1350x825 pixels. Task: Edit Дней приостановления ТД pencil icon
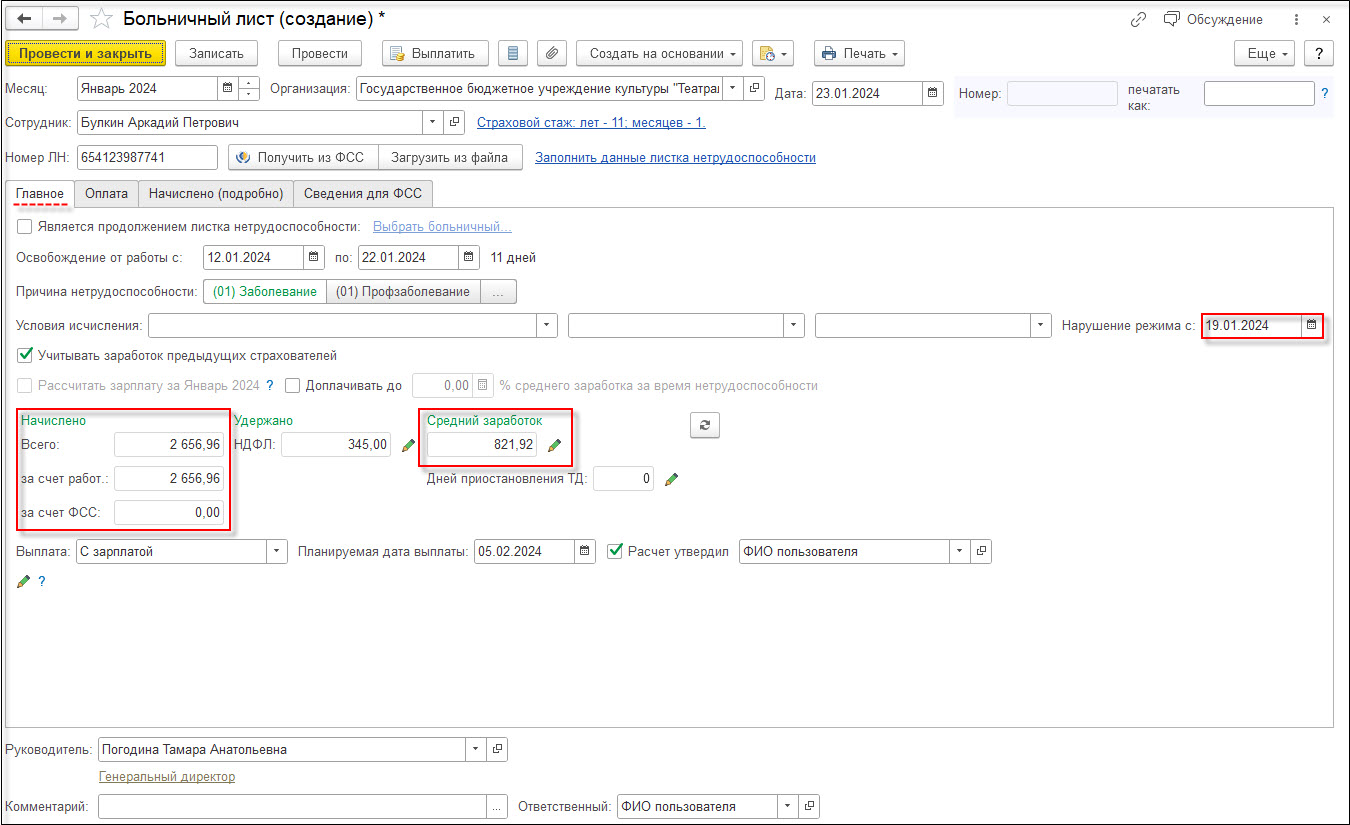click(x=672, y=479)
